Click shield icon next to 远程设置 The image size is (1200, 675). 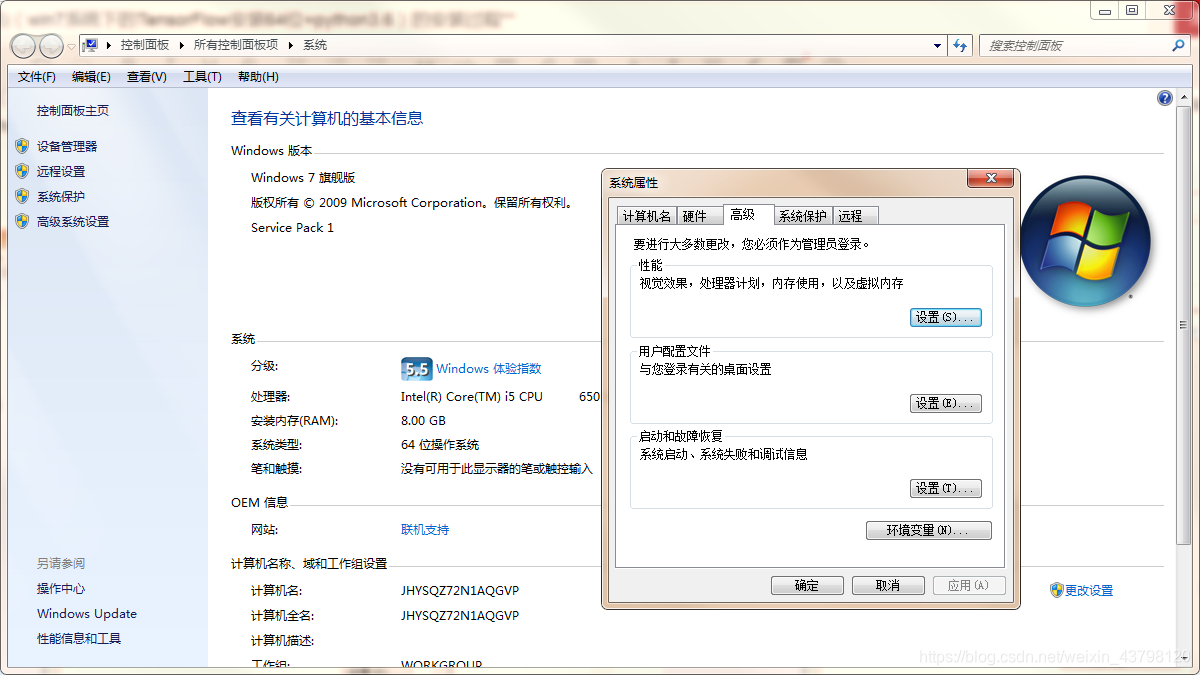click(x=22, y=171)
